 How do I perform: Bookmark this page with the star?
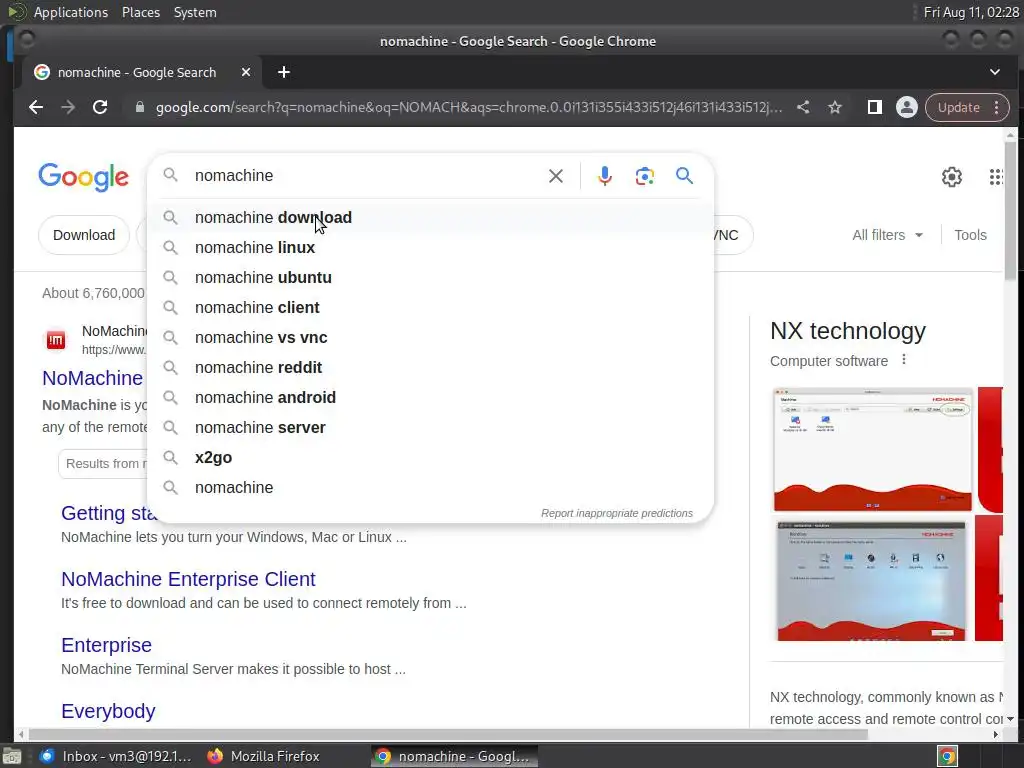[835, 107]
